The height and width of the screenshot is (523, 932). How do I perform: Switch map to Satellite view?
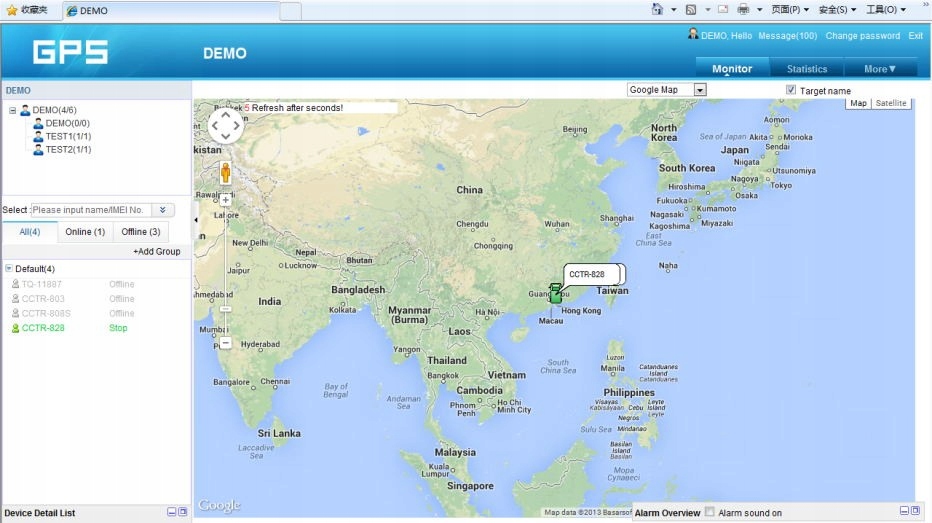pyautogui.click(x=890, y=103)
